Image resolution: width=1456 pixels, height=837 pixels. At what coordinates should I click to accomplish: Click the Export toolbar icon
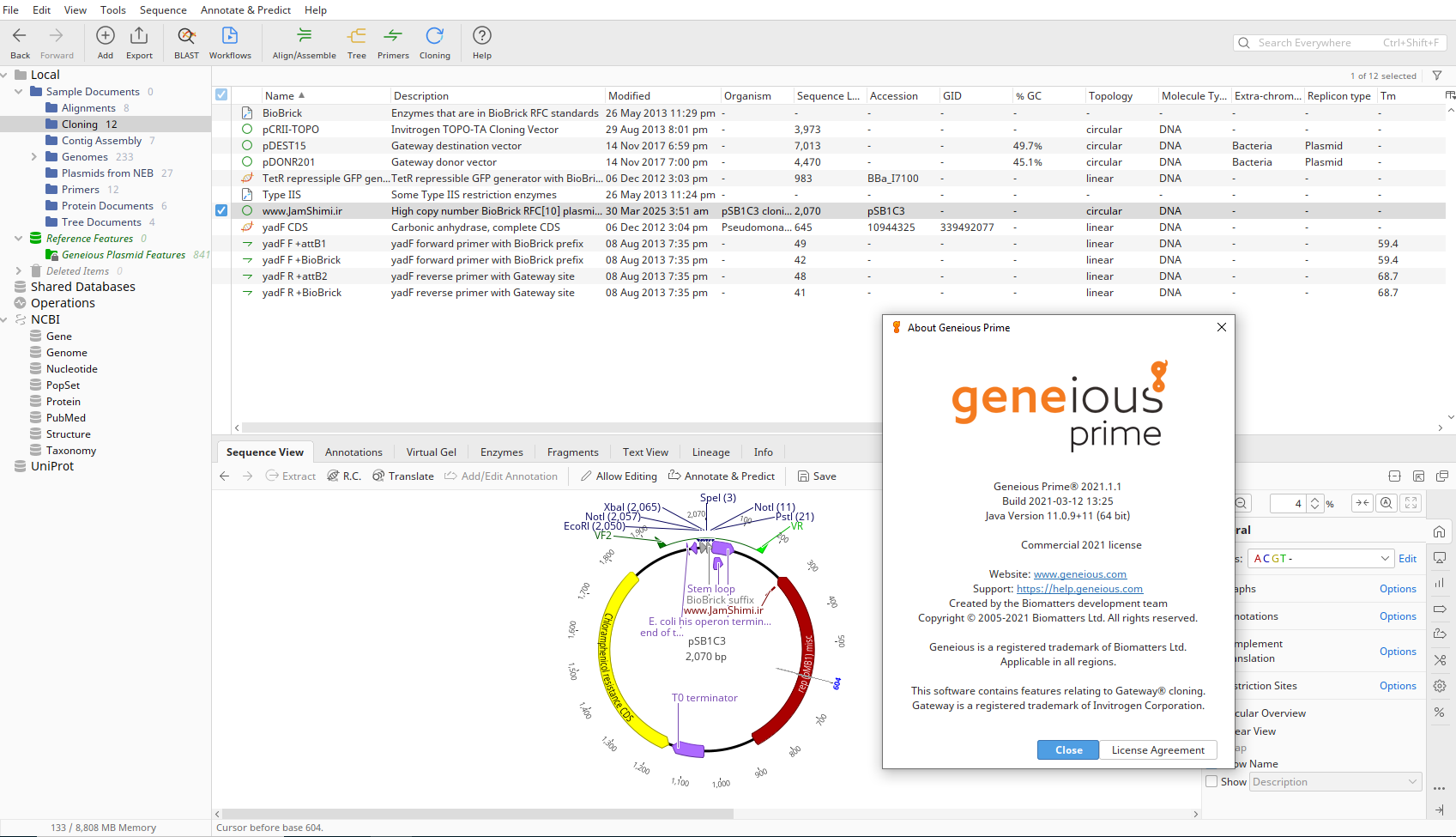pyautogui.click(x=139, y=42)
